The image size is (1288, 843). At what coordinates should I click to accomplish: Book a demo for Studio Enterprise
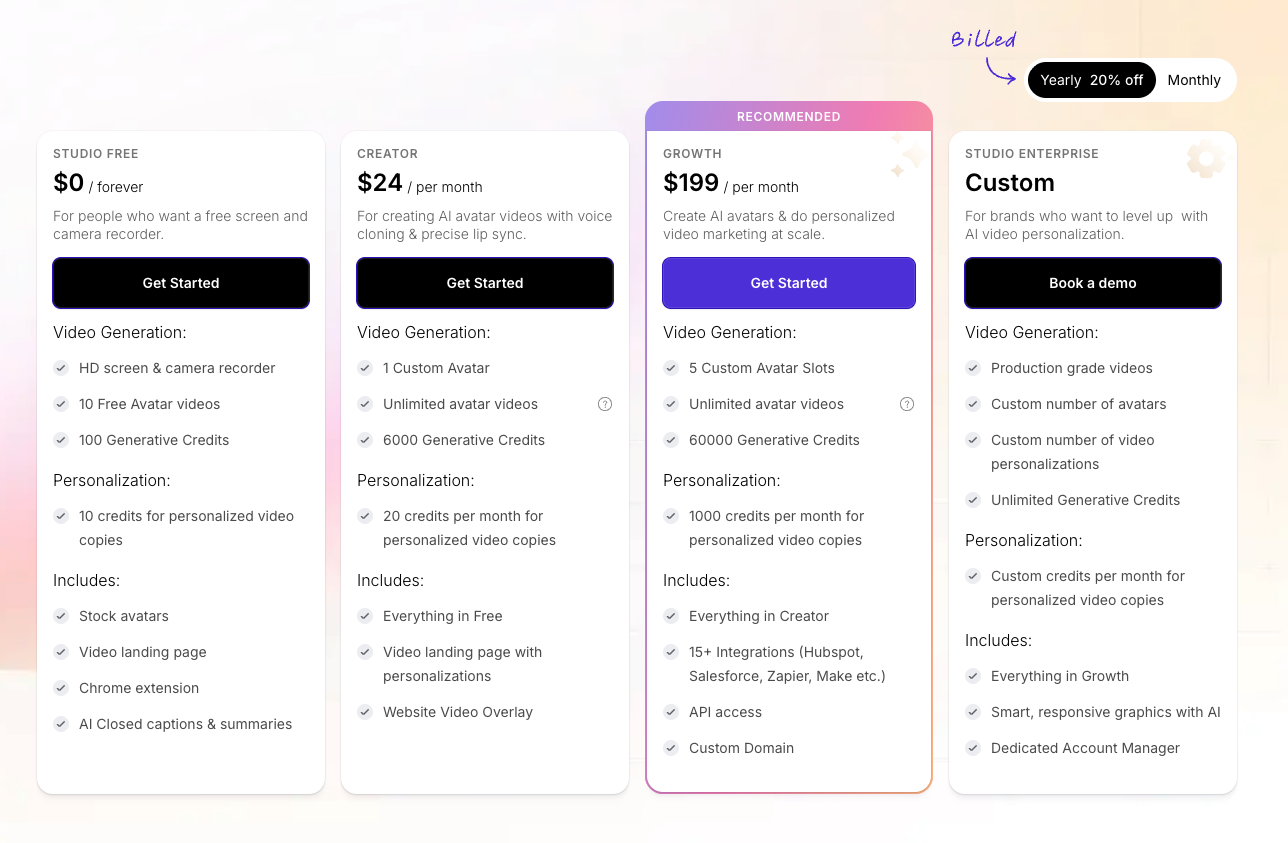[1092, 283]
